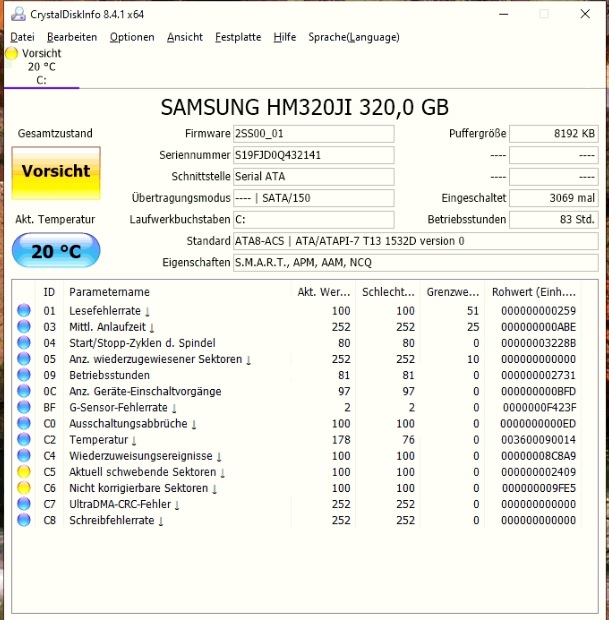Click the yellow Vorsicht status circle for drive C:
Screen dimensions: 609x620
11,53
